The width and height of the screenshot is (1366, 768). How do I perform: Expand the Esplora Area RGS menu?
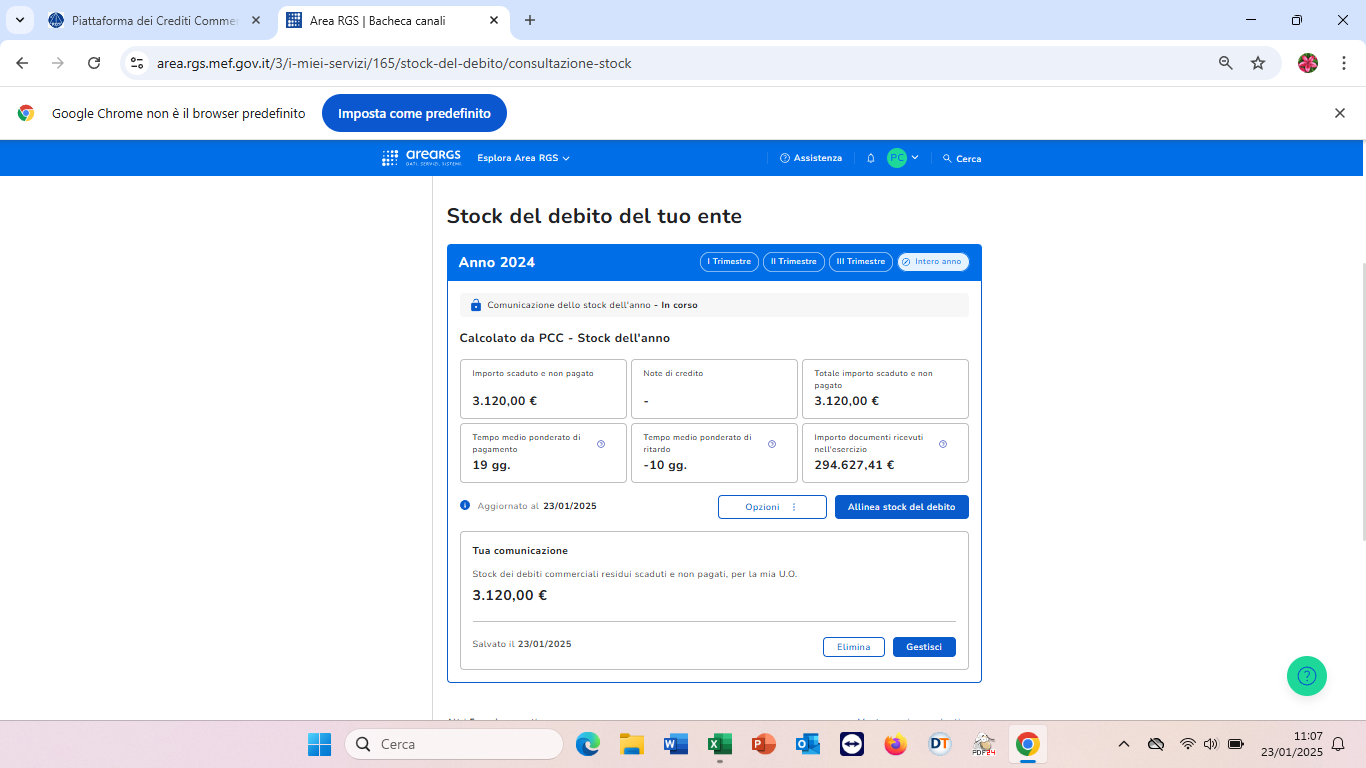pyautogui.click(x=523, y=158)
